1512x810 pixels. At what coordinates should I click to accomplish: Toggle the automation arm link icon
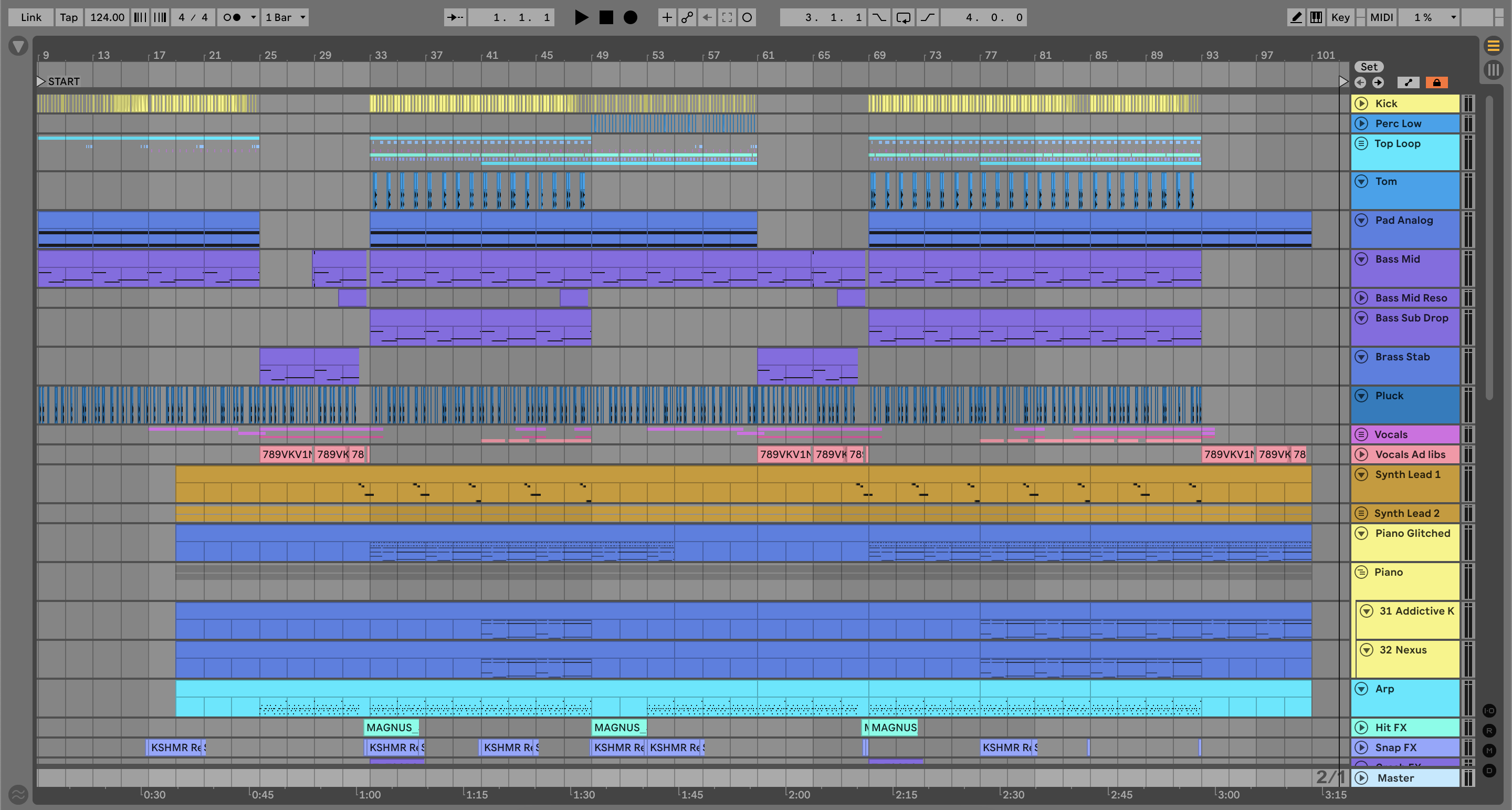coord(687,17)
